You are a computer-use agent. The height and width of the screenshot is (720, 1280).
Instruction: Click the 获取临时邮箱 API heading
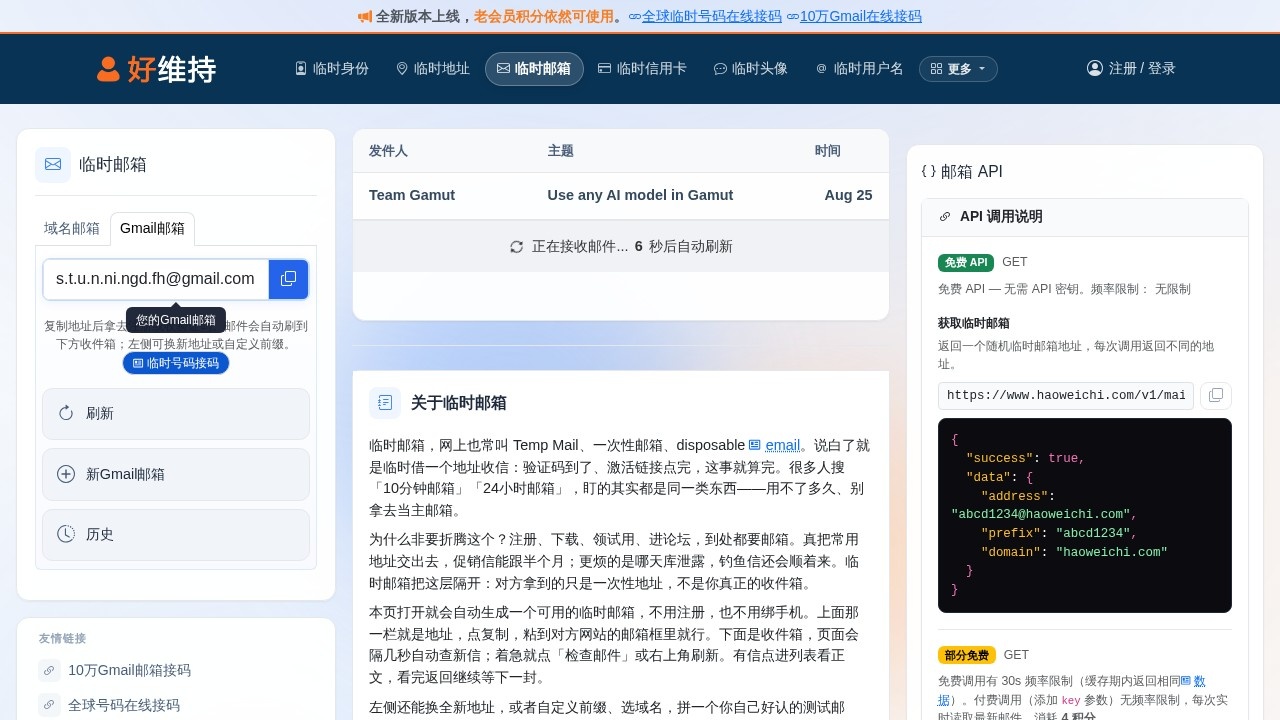coord(973,323)
